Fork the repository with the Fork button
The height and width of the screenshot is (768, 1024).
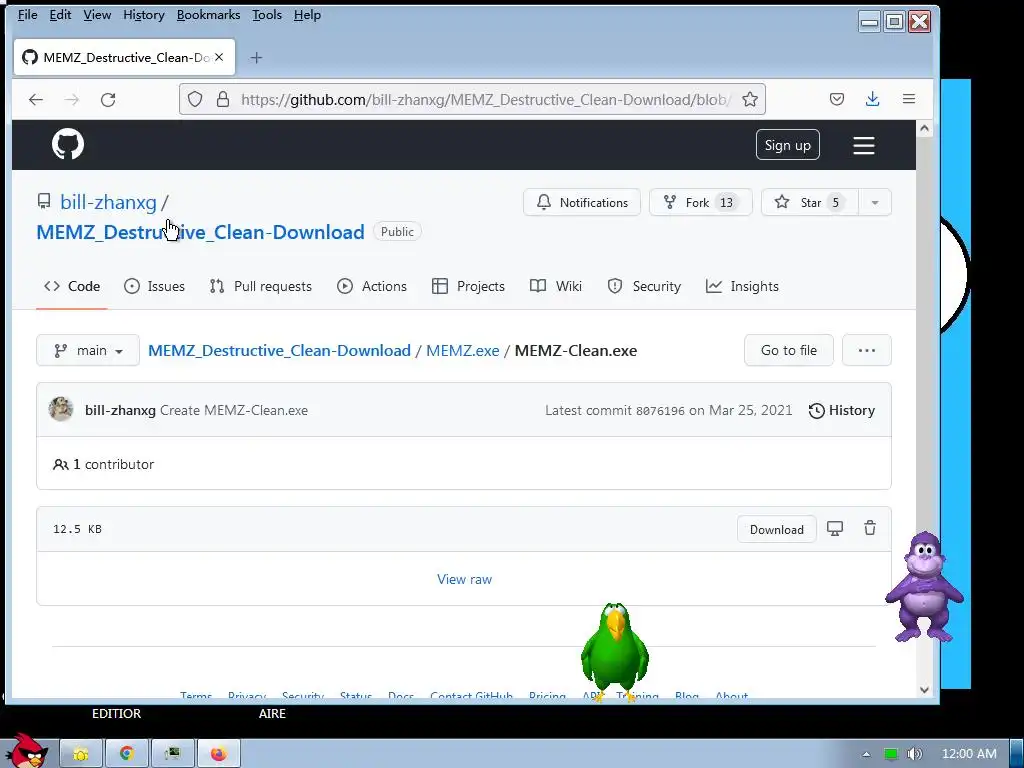[x=701, y=202]
